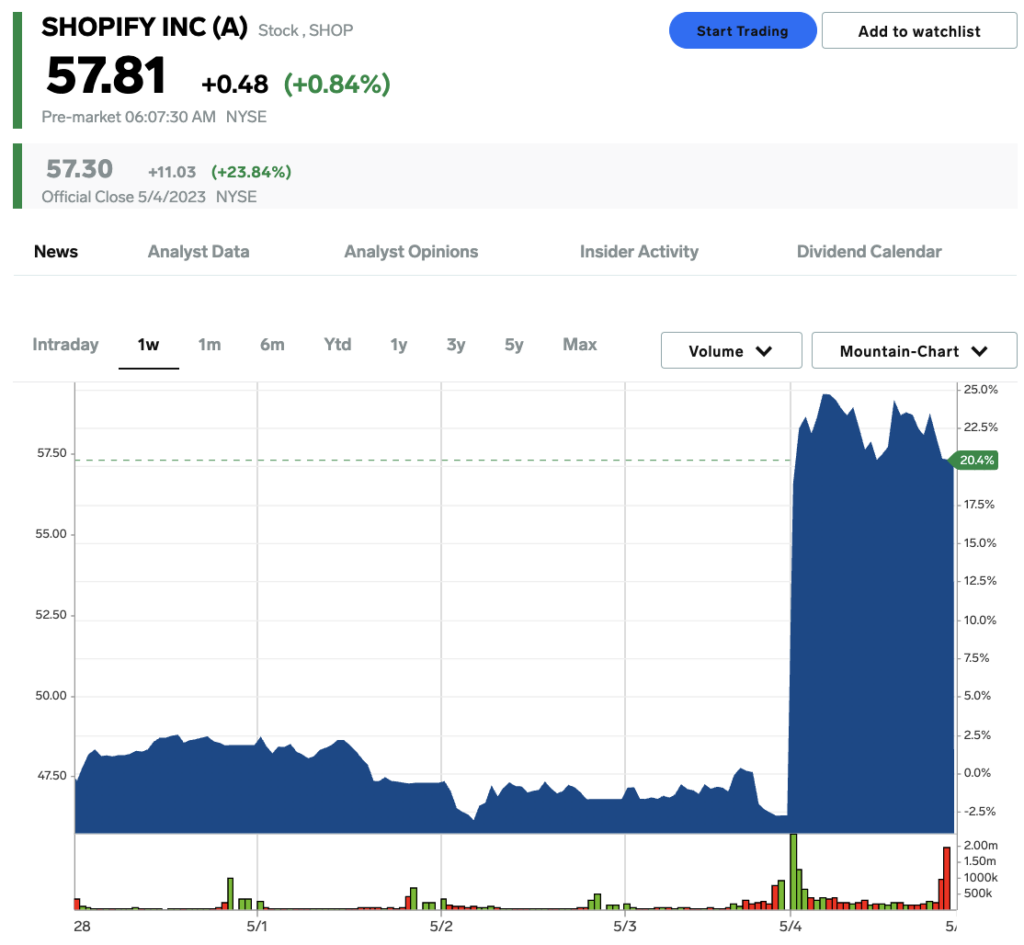Click the "Stock , SHOP" ticker label
Viewport: 1024px width, 945px height.
click(x=306, y=30)
